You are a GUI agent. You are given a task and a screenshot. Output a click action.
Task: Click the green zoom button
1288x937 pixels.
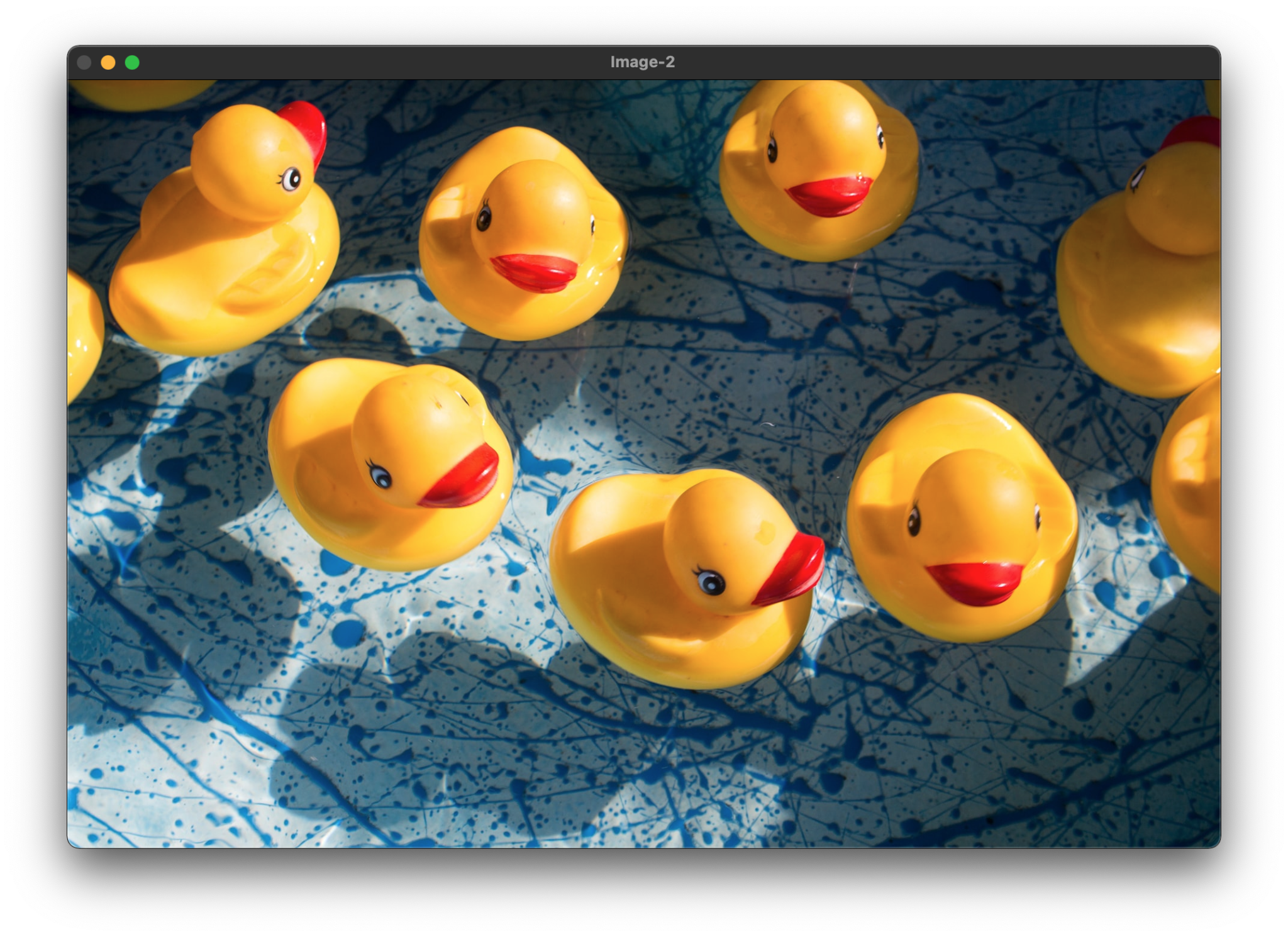[131, 62]
